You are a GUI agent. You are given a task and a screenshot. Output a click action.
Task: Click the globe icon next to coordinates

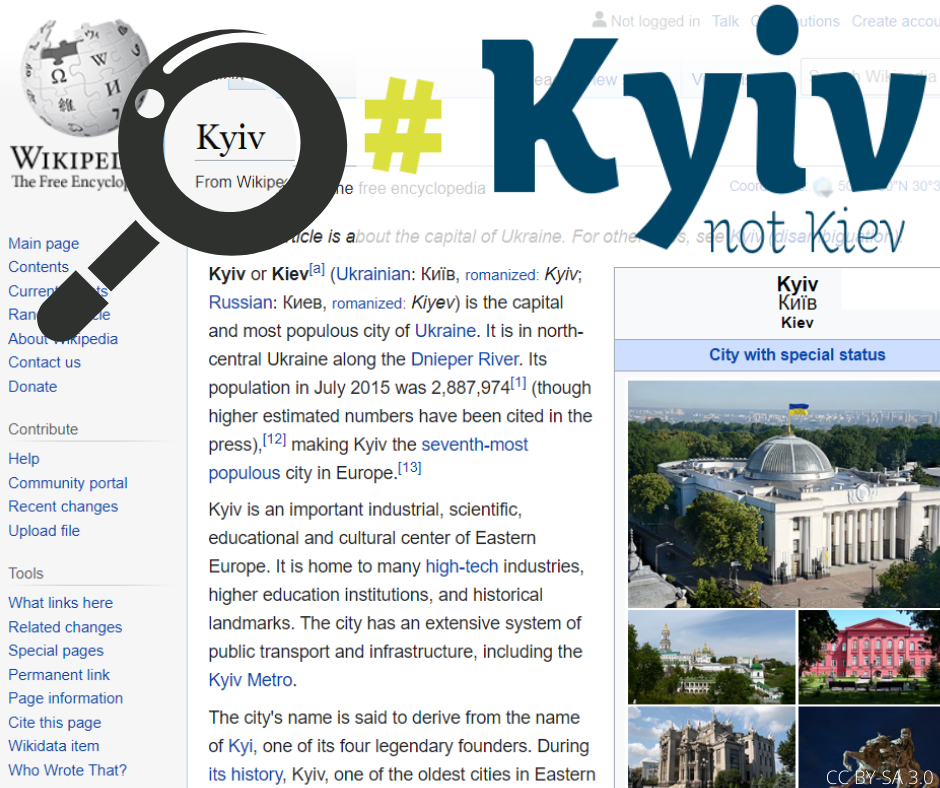point(823,186)
